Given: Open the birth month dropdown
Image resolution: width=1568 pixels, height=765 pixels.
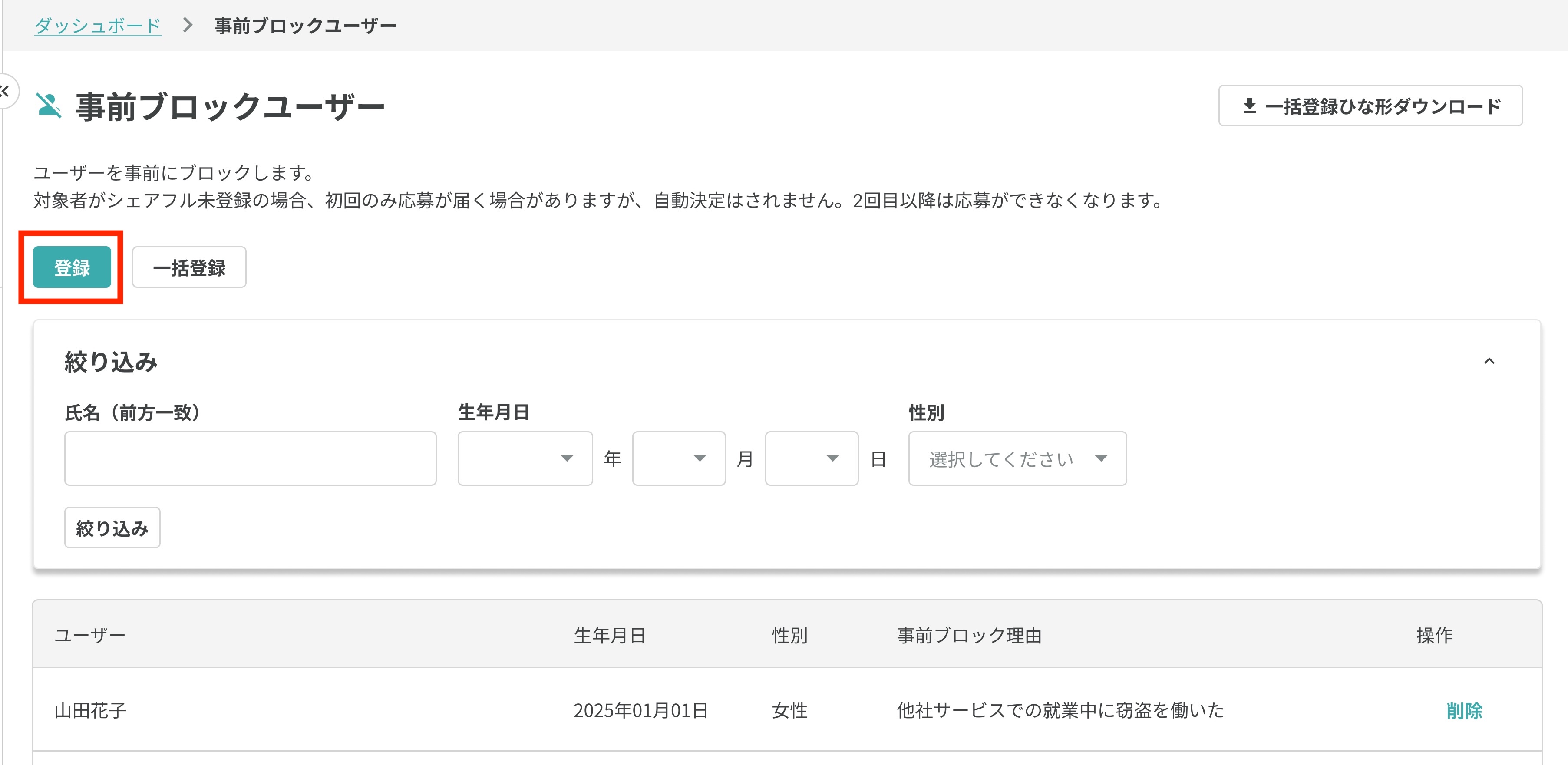Looking at the screenshot, I should pyautogui.click(x=679, y=459).
